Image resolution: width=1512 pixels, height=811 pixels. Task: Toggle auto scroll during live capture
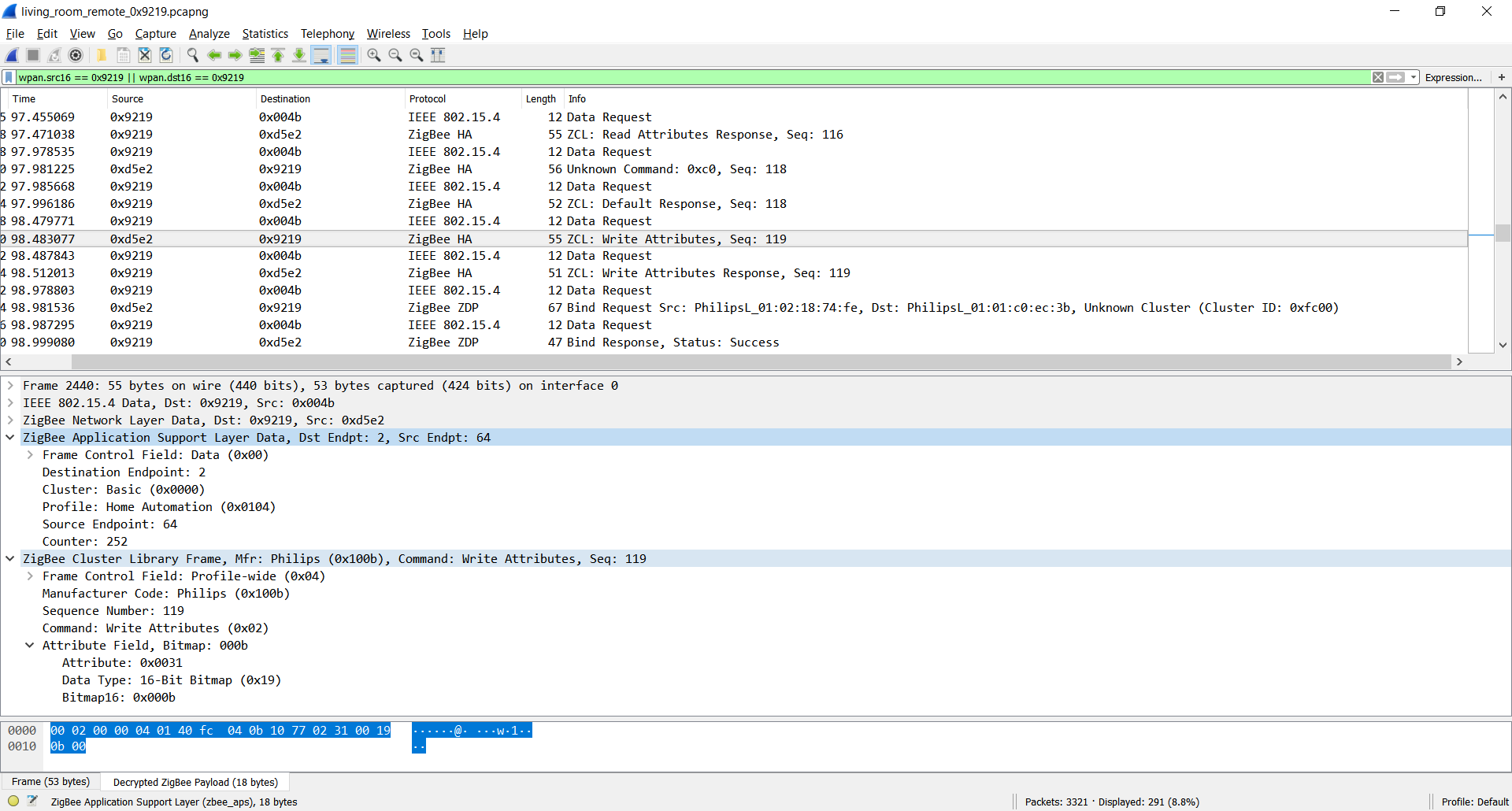(321, 55)
